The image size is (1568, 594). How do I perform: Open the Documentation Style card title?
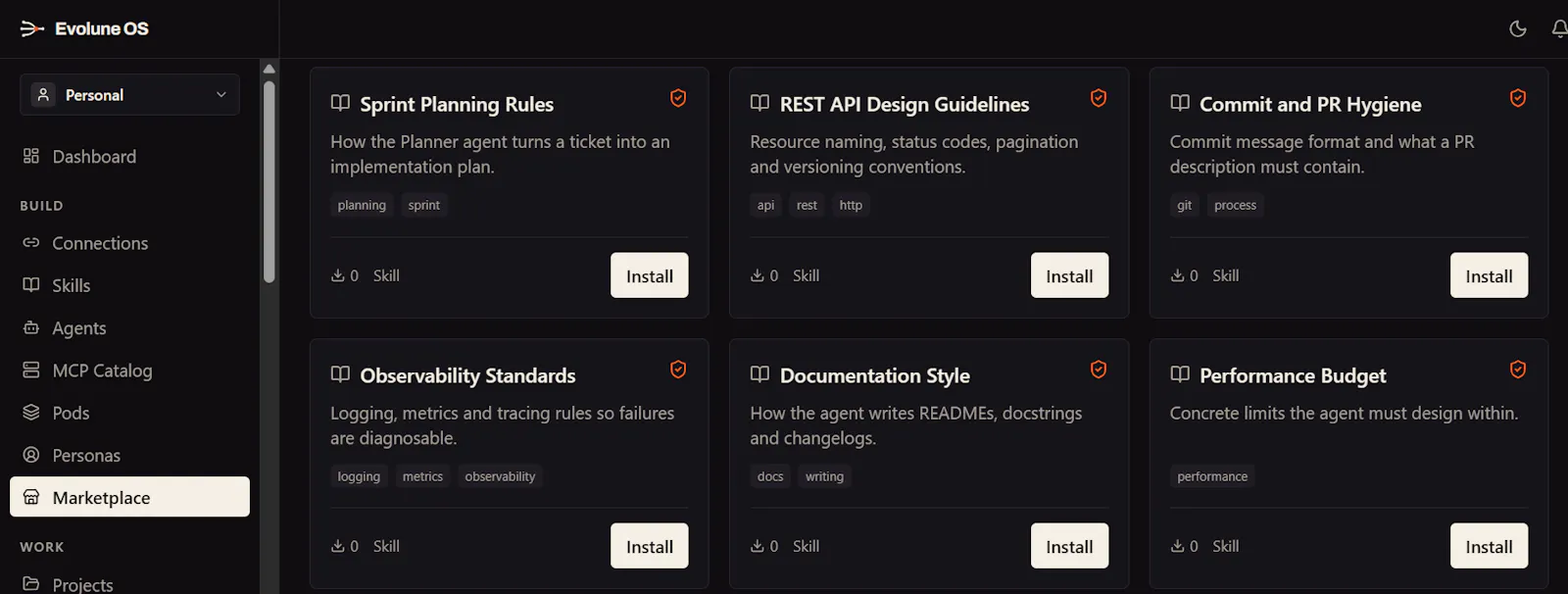pyautogui.click(x=874, y=375)
